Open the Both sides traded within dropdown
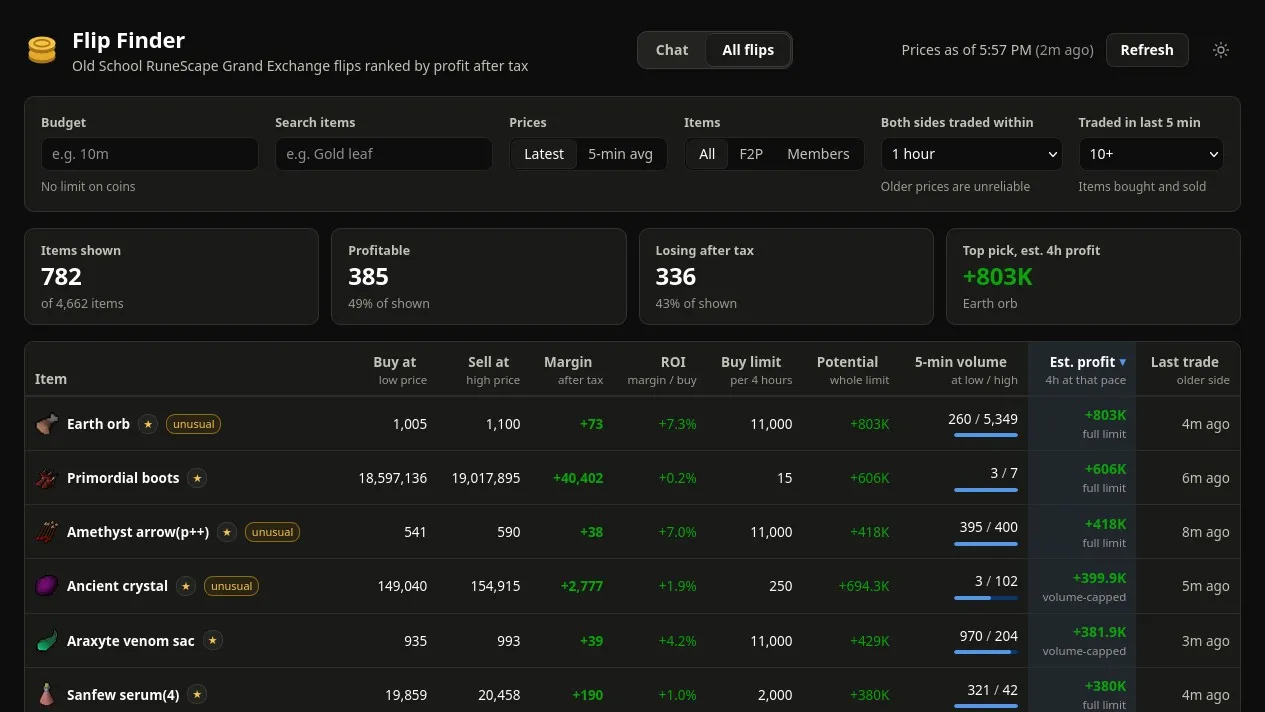Image resolution: width=1265 pixels, height=712 pixels. (971, 154)
